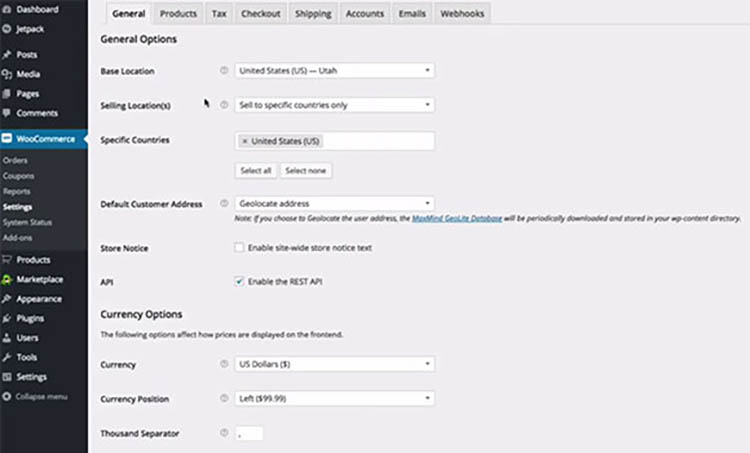Switch to the Emails tab
The image size is (750, 453).
[x=412, y=13]
